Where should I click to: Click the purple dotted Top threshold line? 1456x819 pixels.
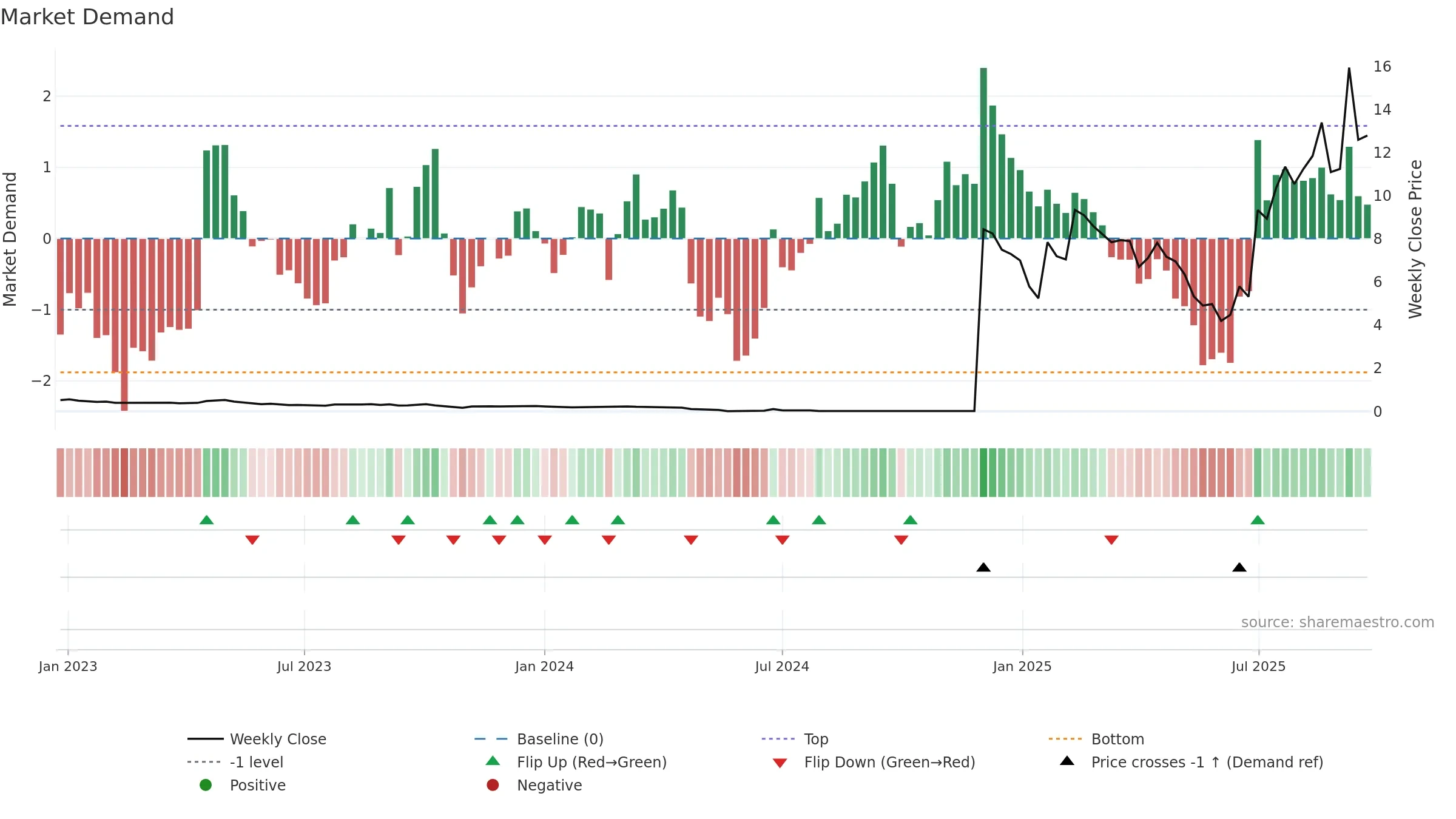pos(714,126)
